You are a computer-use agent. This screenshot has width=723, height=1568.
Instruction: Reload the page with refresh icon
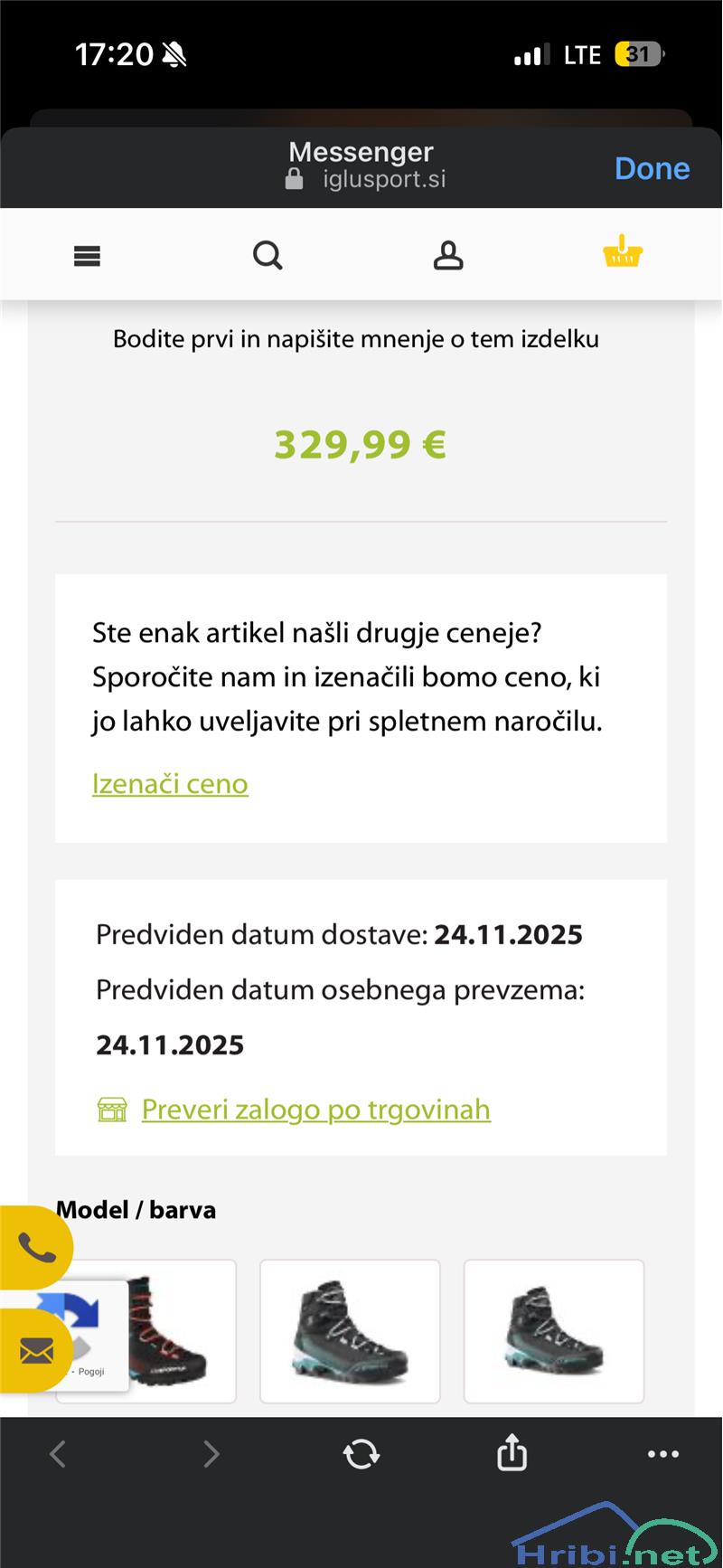pyautogui.click(x=361, y=1454)
